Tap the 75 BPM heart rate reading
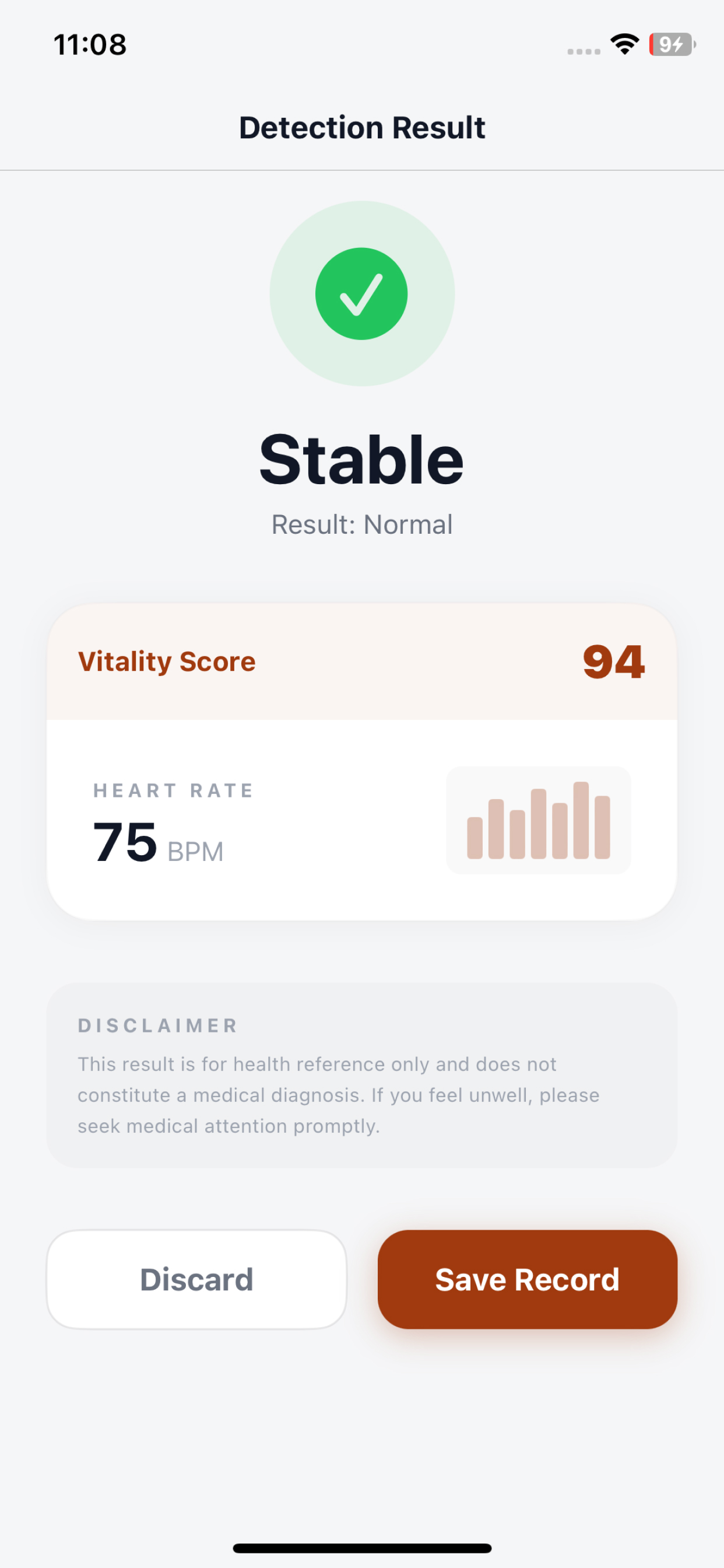This screenshot has height=1568, width=724. 158,843
